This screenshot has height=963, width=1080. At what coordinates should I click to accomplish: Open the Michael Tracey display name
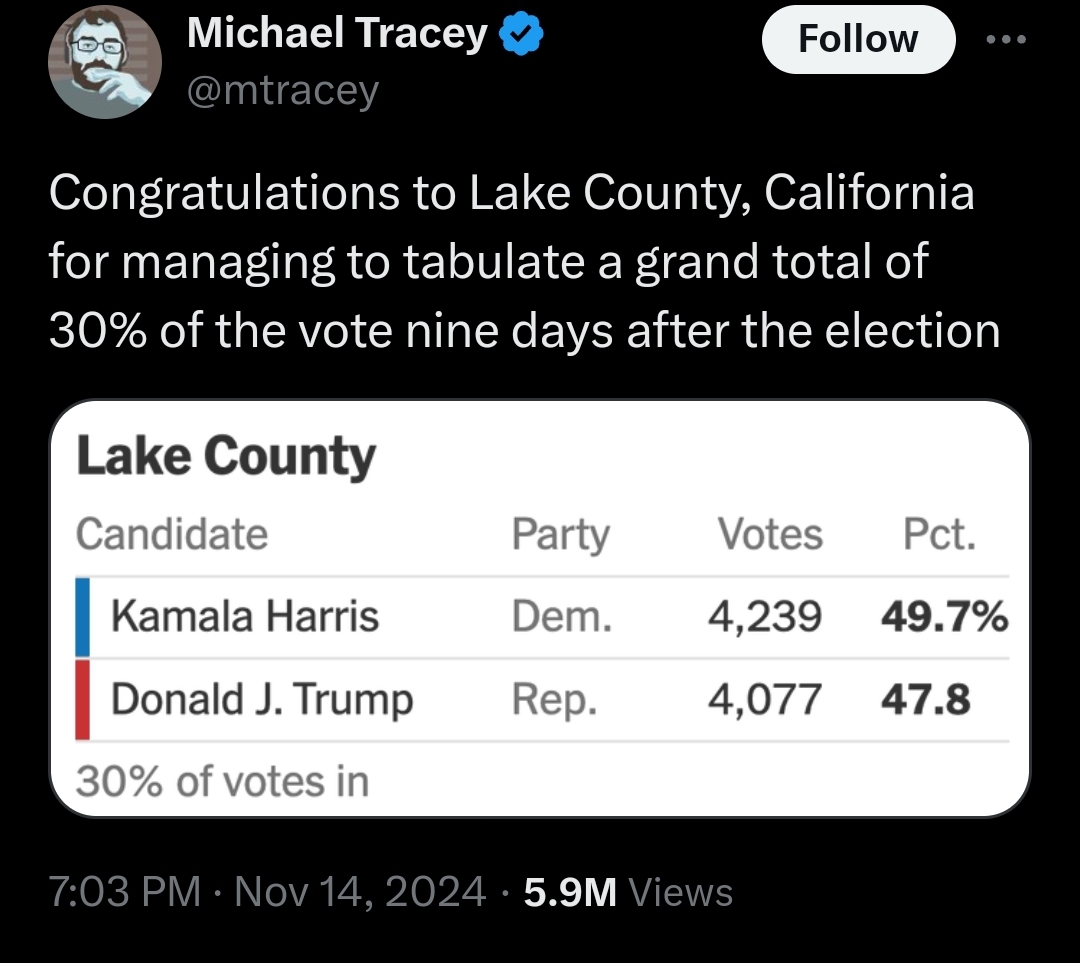tap(338, 33)
